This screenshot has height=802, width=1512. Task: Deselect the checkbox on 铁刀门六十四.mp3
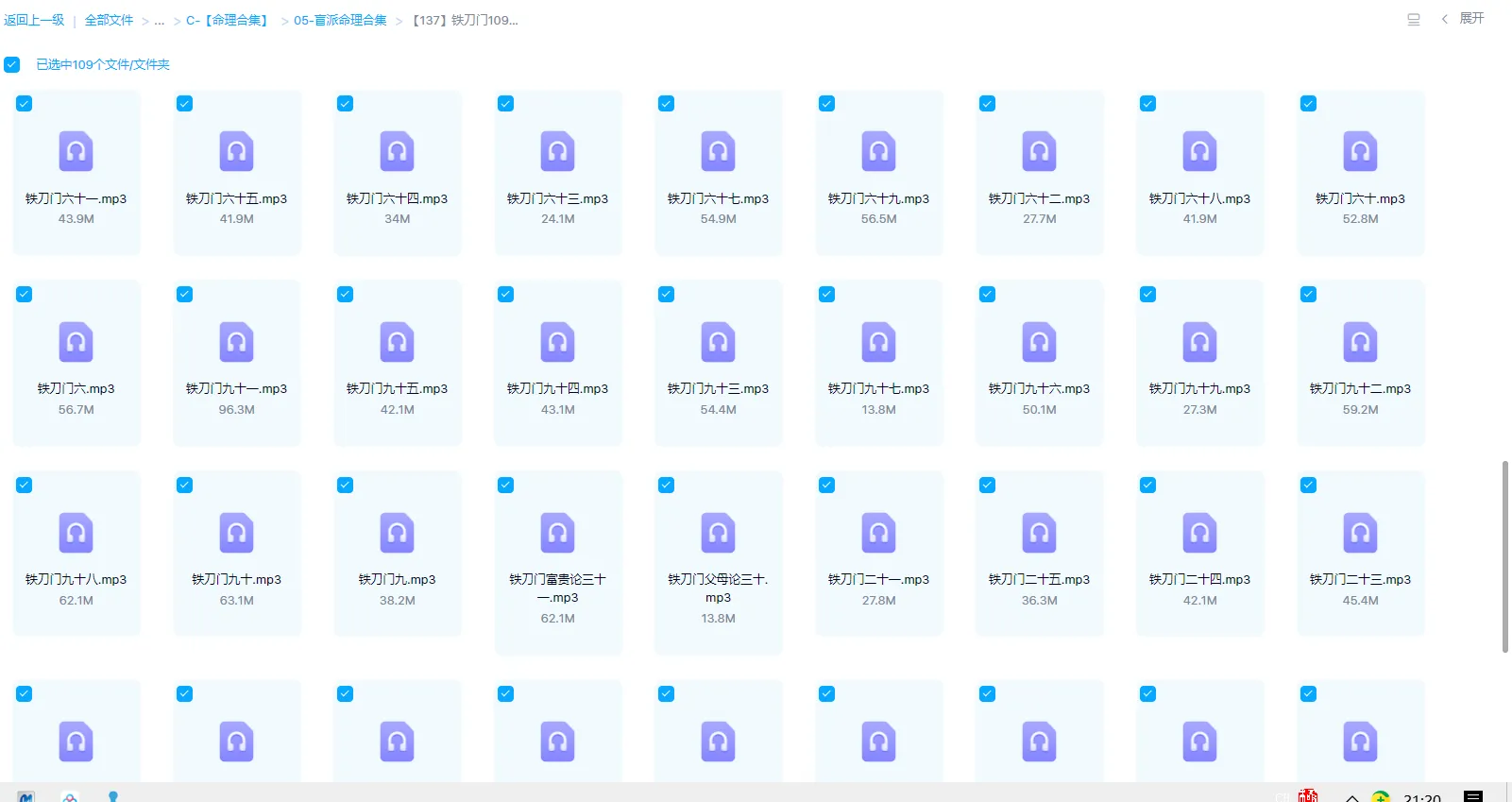coord(346,104)
